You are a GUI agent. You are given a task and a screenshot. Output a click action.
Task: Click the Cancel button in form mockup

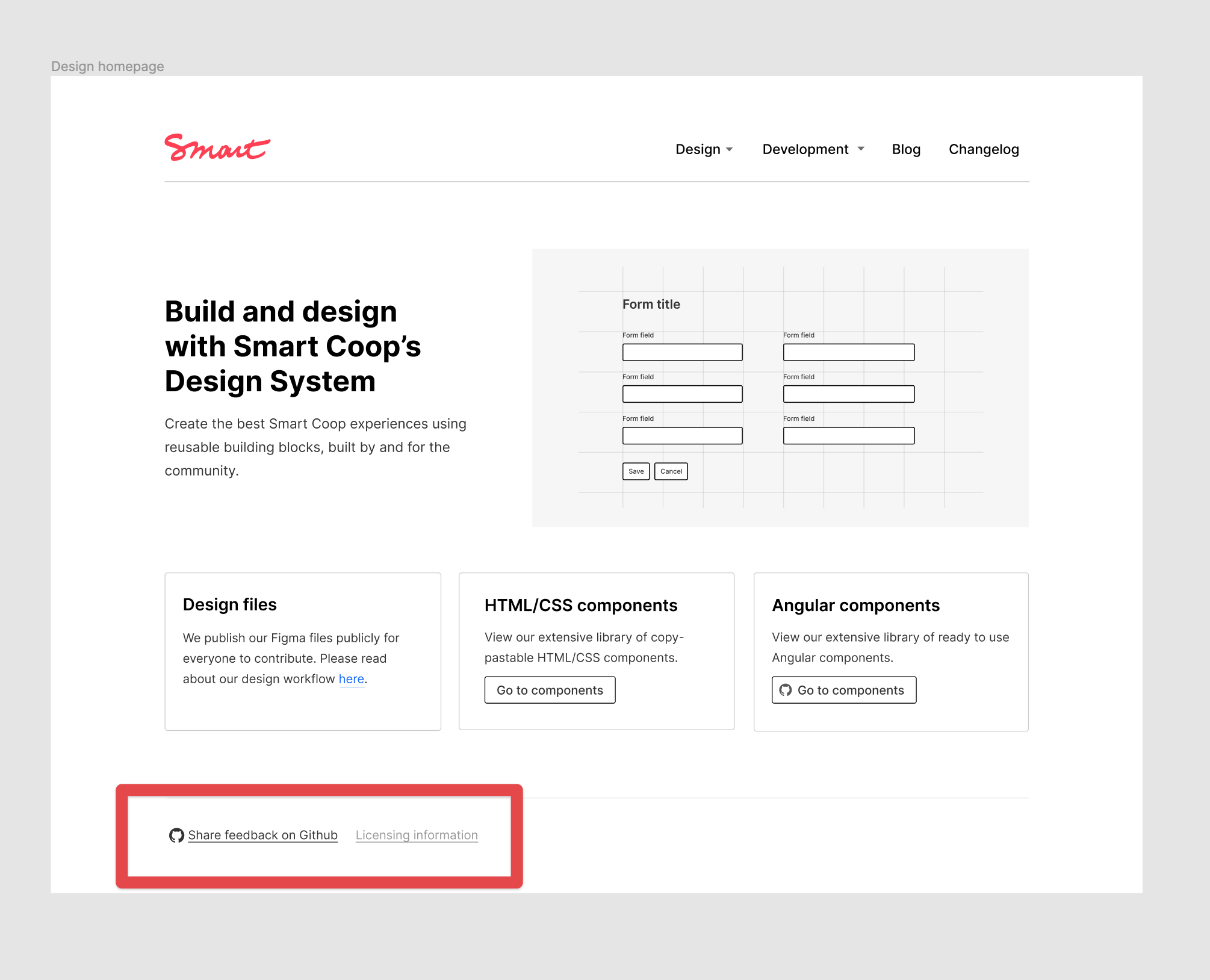(x=671, y=471)
